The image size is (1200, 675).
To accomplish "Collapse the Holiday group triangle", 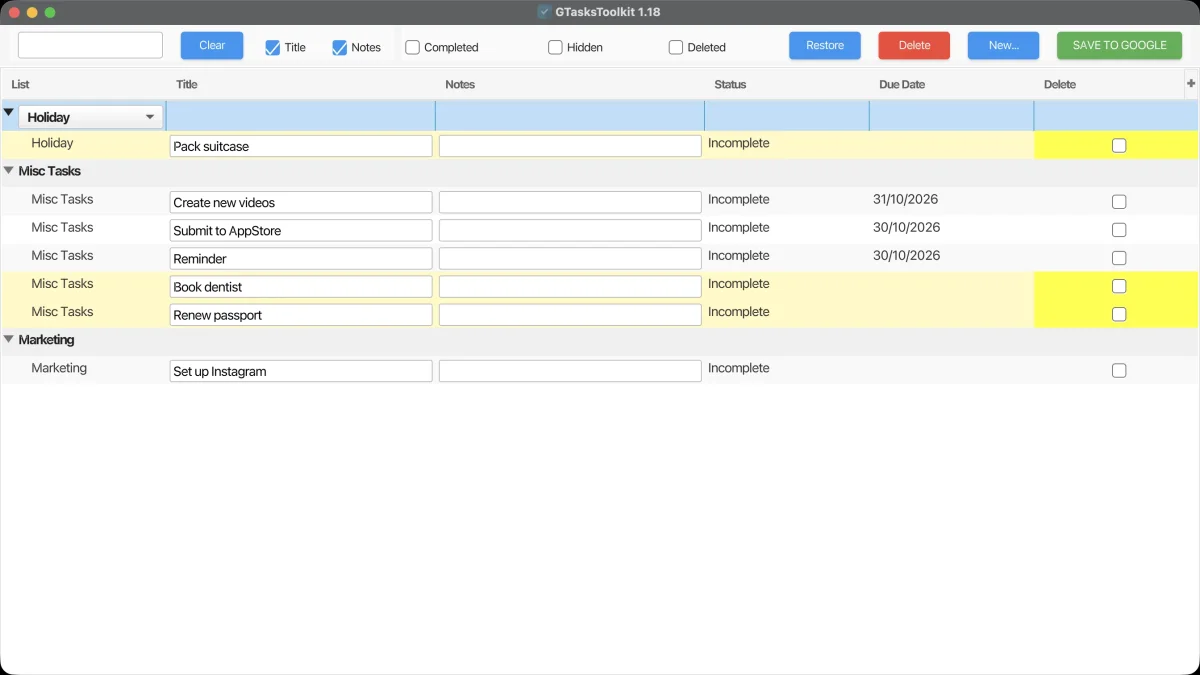I will (x=9, y=113).
